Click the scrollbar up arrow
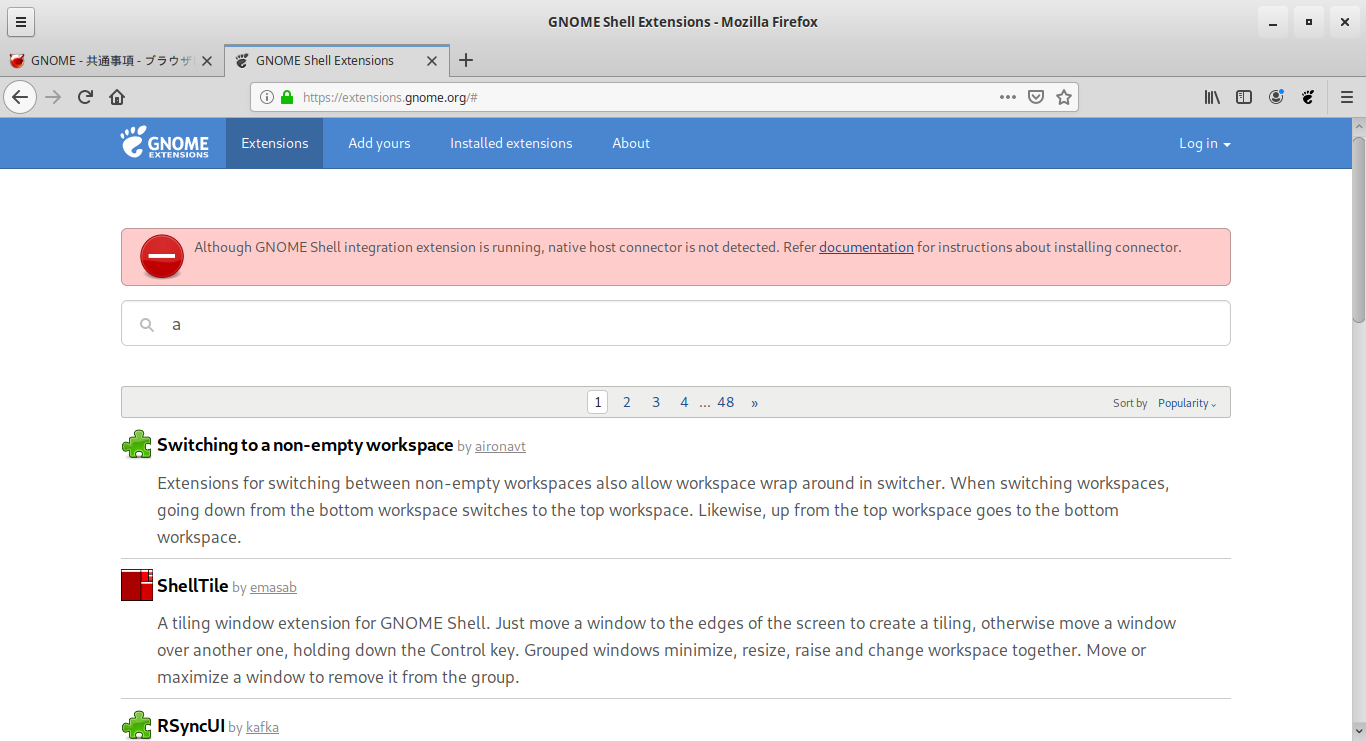This screenshot has height=741, width=1366. click(1359, 125)
